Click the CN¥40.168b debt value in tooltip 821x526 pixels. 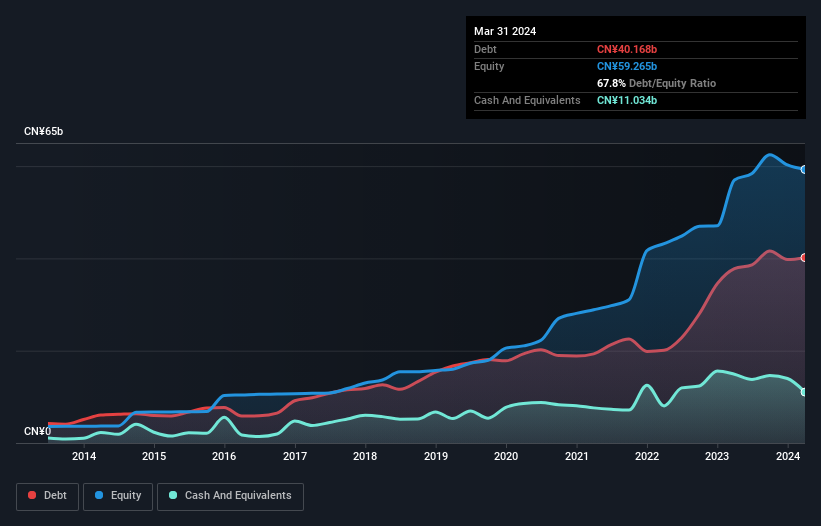[x=627, y=49]
